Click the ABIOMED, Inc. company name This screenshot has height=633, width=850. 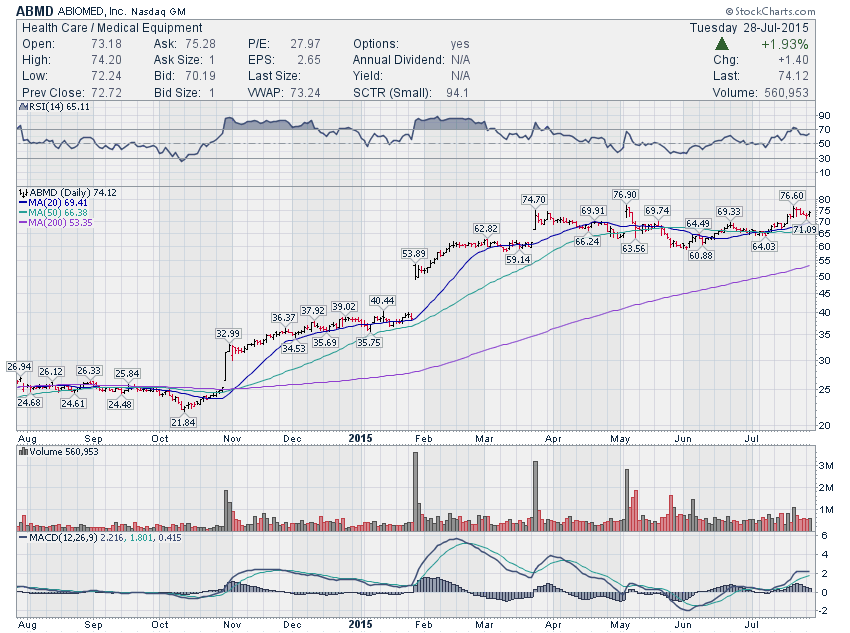92,11
